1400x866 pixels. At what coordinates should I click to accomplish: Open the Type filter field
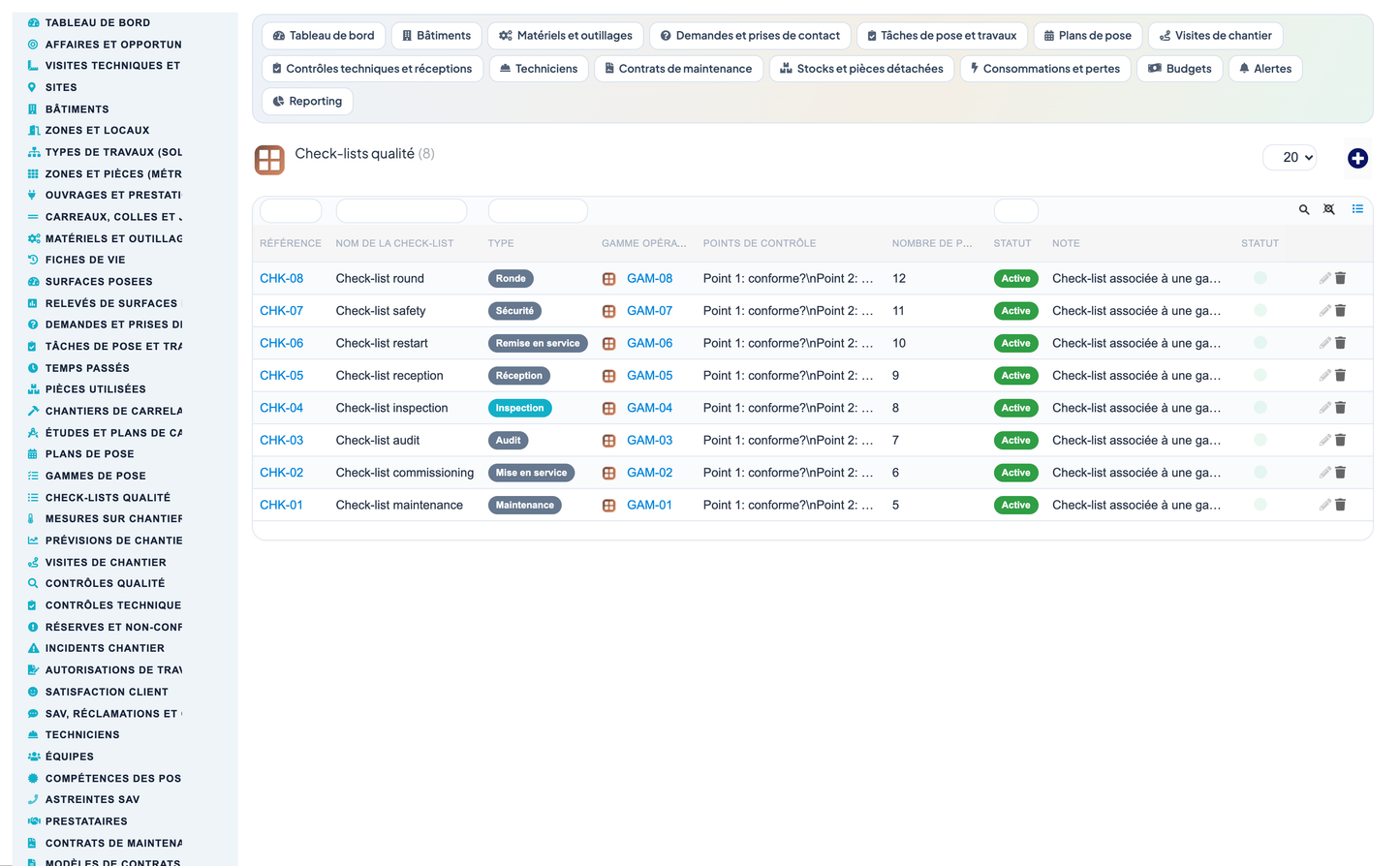click(538, 210)
